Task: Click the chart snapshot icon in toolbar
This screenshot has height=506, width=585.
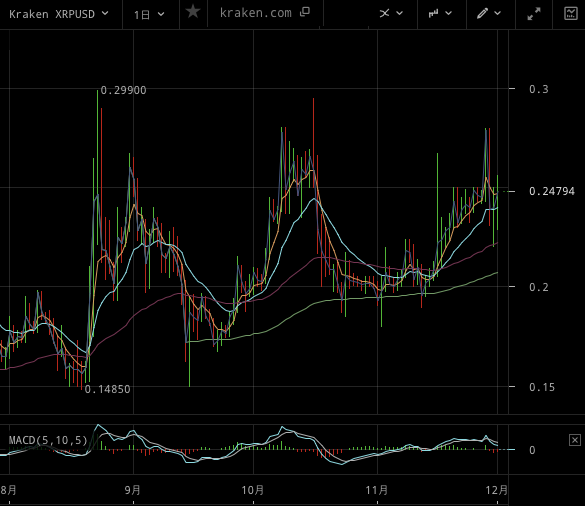Action: coord(571,13)
